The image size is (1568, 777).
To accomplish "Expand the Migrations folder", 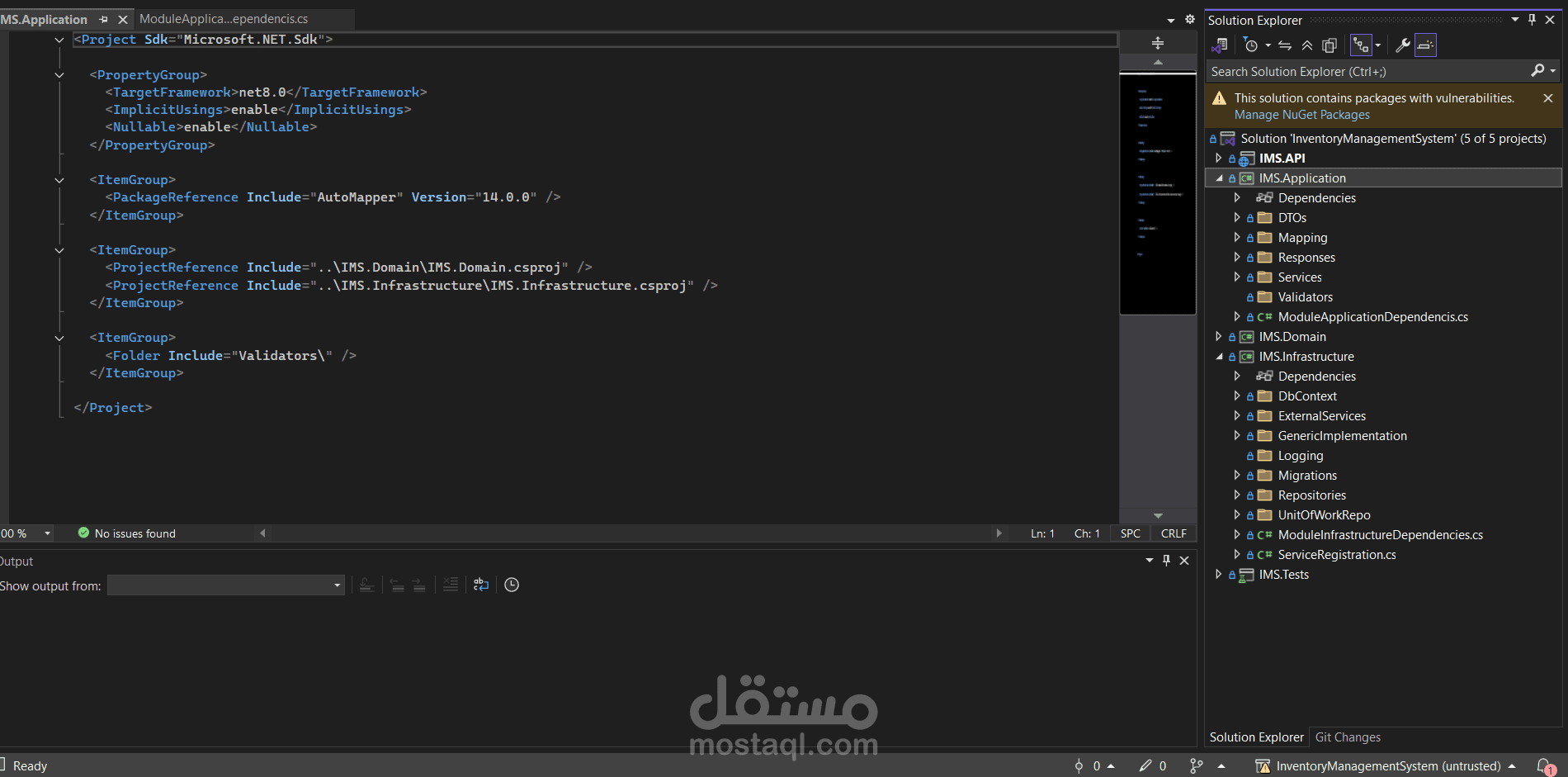I will pos(1237,475).
